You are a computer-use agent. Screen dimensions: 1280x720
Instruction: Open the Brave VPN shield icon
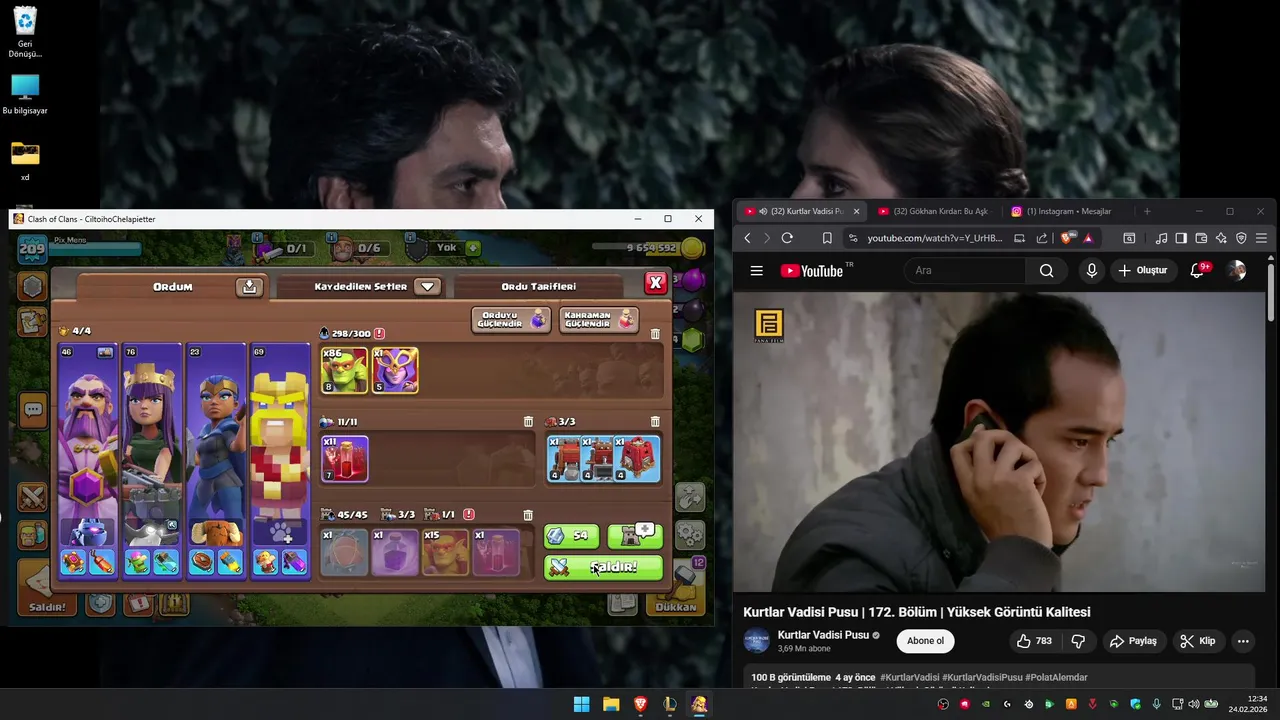(1241, 238)
